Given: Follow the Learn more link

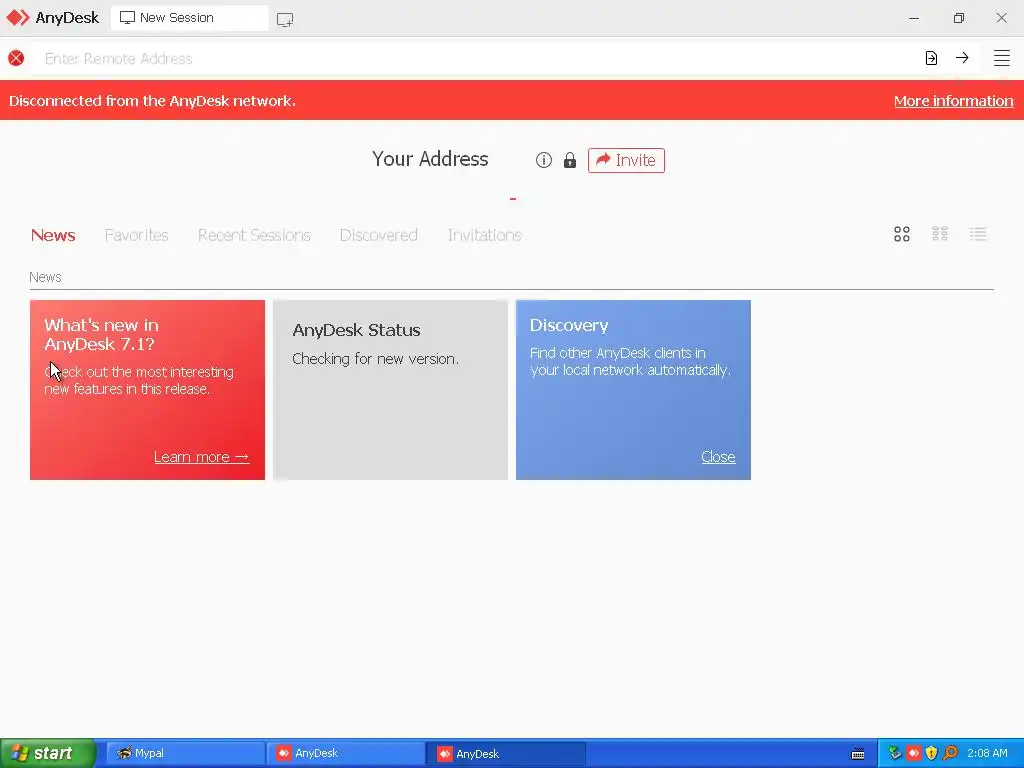Looking at the screenshot, I should click(x=201, y=457).
